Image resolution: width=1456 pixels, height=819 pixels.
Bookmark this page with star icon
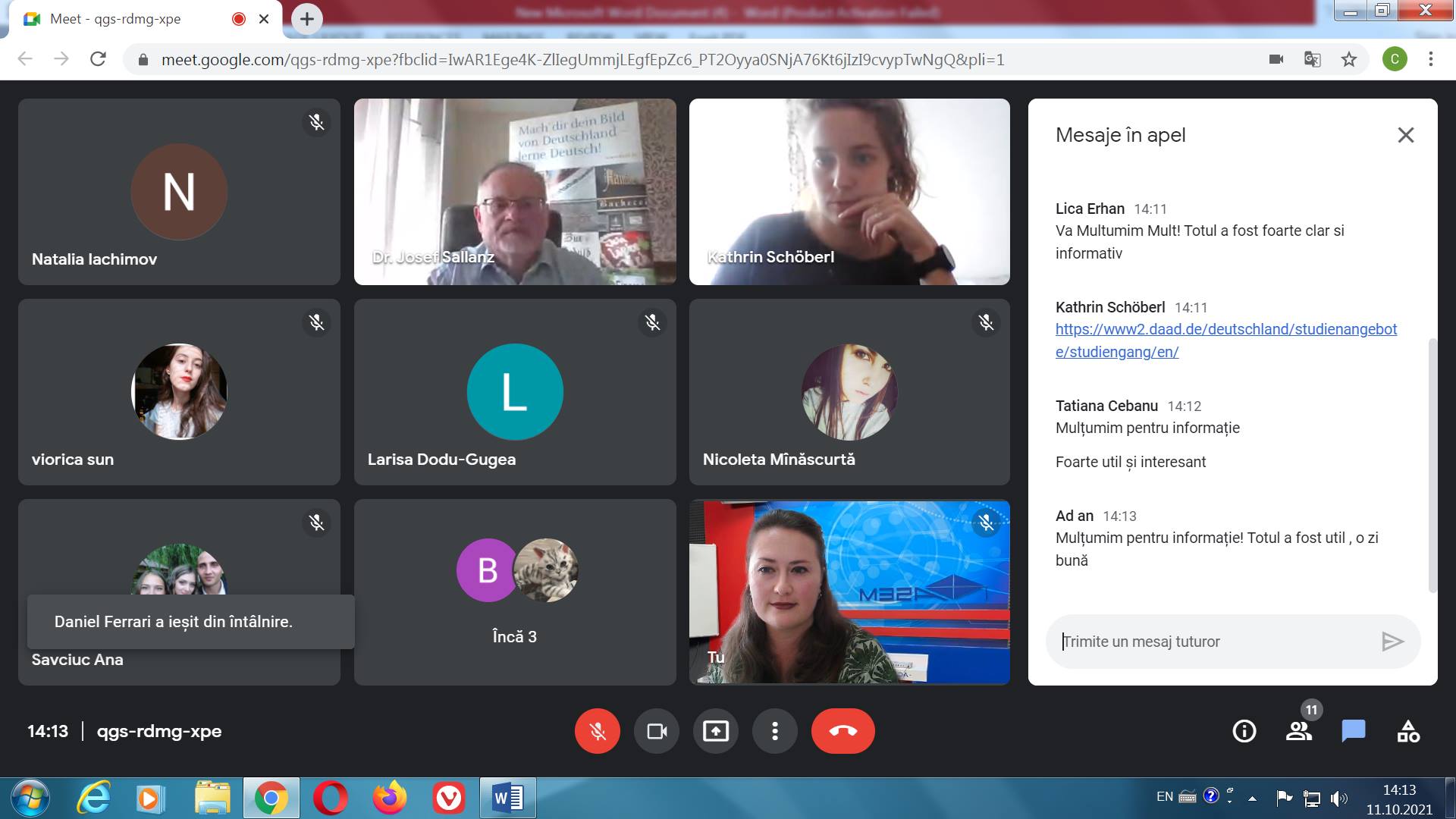[1349, 59]
